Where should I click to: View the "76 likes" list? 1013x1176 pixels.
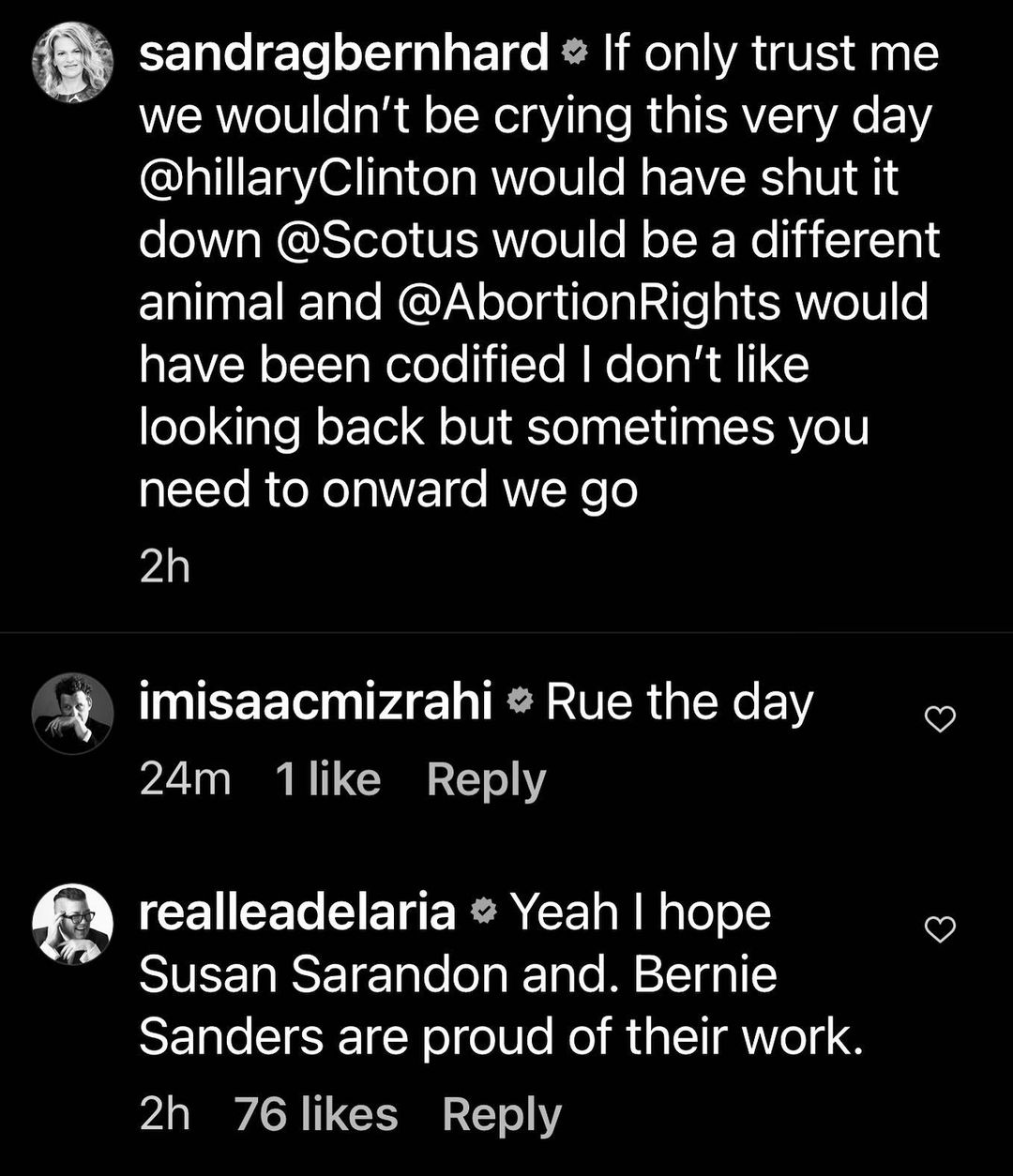point(316,1115)
